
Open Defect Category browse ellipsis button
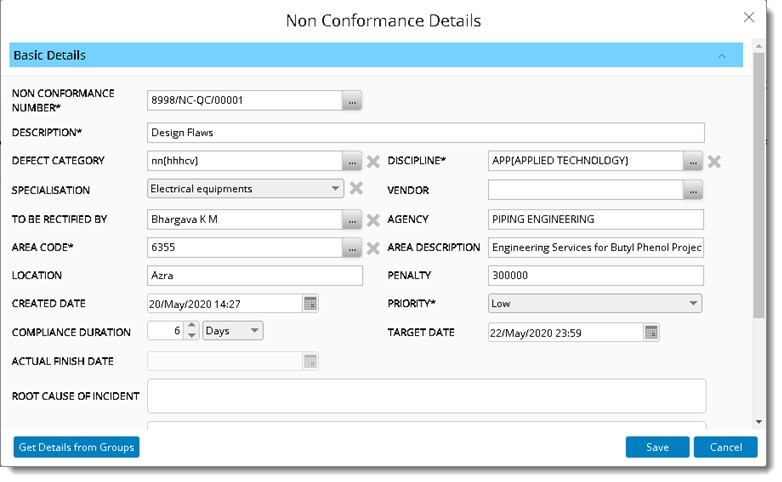tap(351, 161)
